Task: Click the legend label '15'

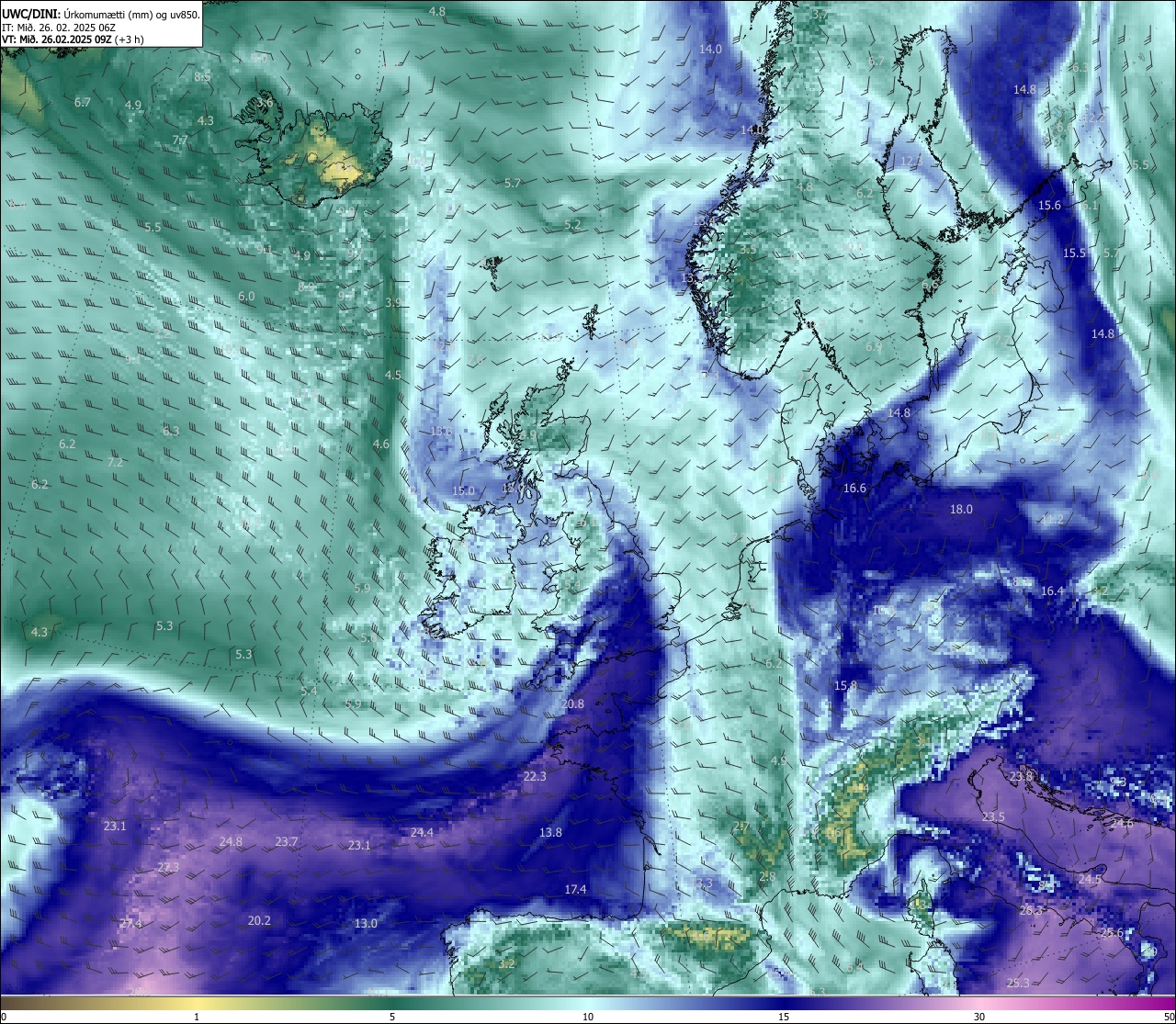Action: pos(784,1017)
